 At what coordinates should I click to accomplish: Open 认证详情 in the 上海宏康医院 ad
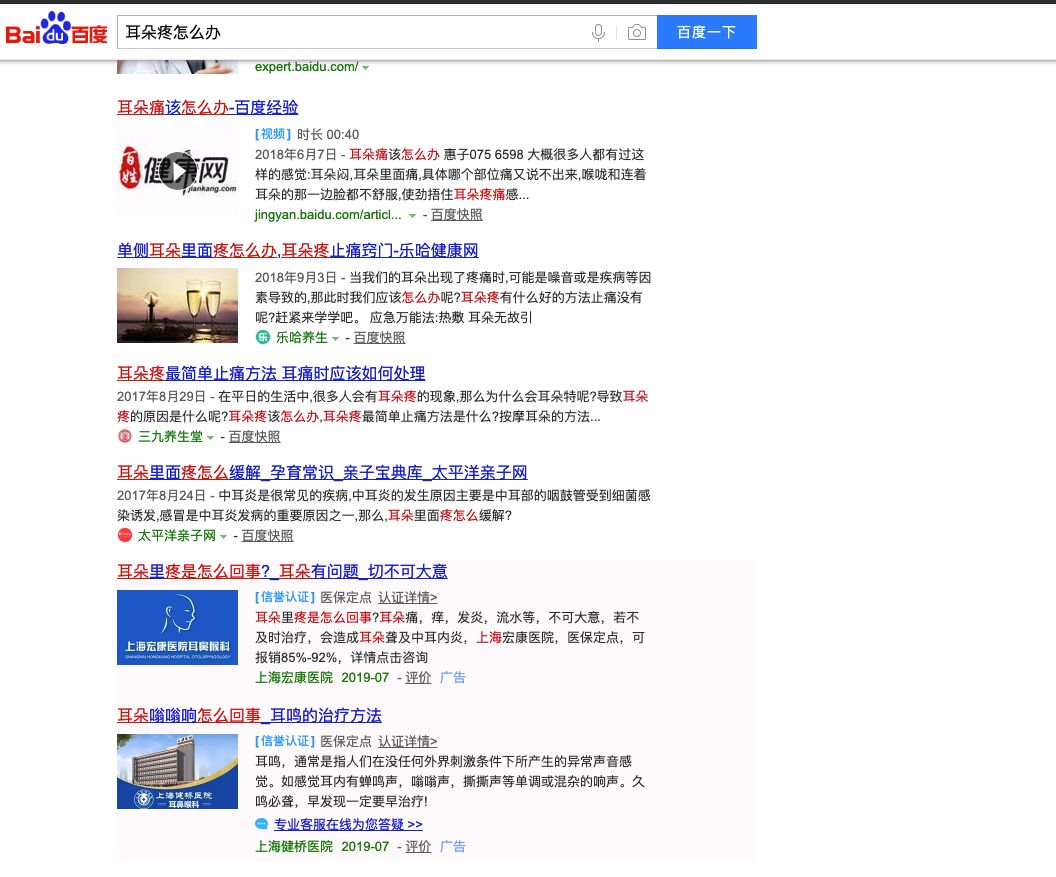coord(407,597)
